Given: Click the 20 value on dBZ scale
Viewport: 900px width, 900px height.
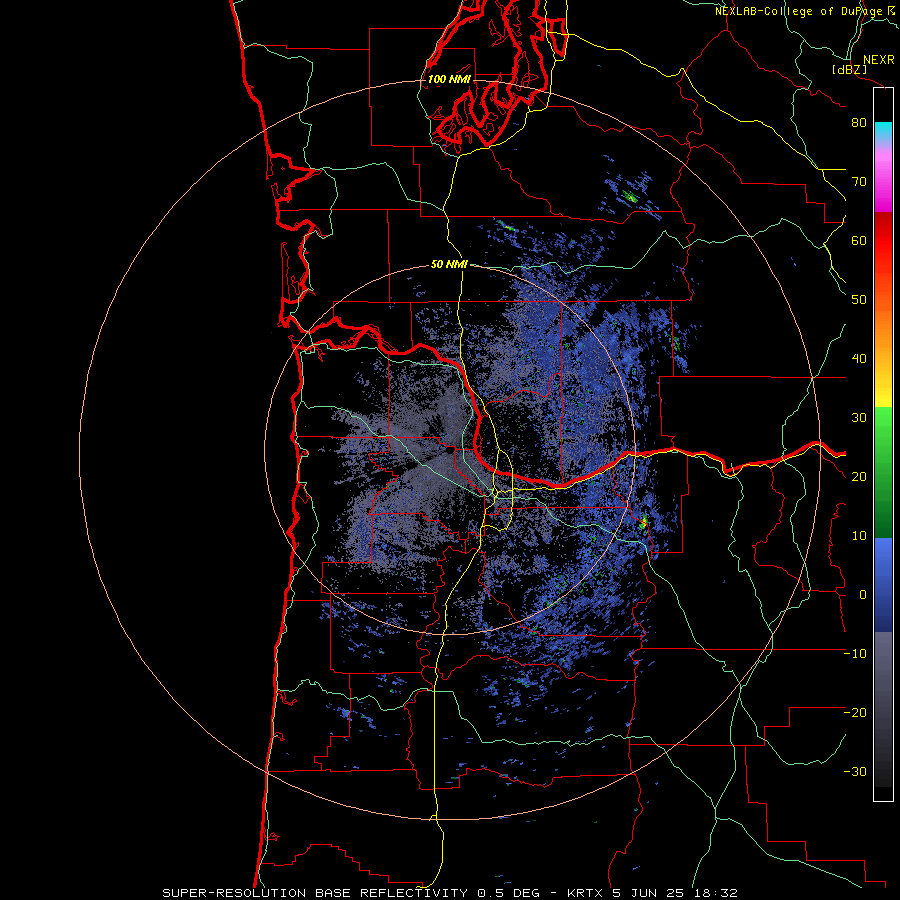Looking at the screenshot, I should coord(859,476).
